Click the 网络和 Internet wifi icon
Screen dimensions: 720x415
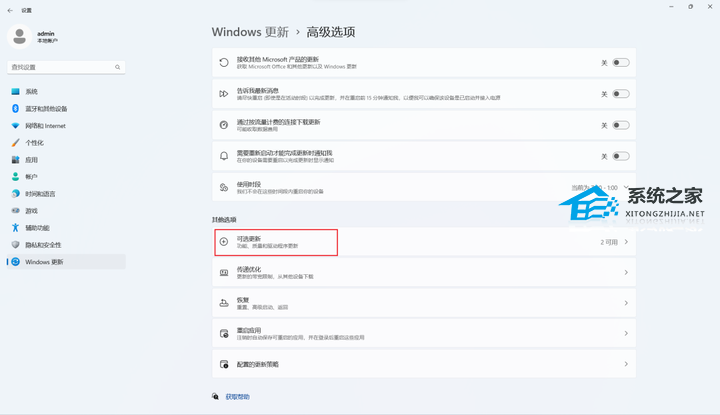16,126
